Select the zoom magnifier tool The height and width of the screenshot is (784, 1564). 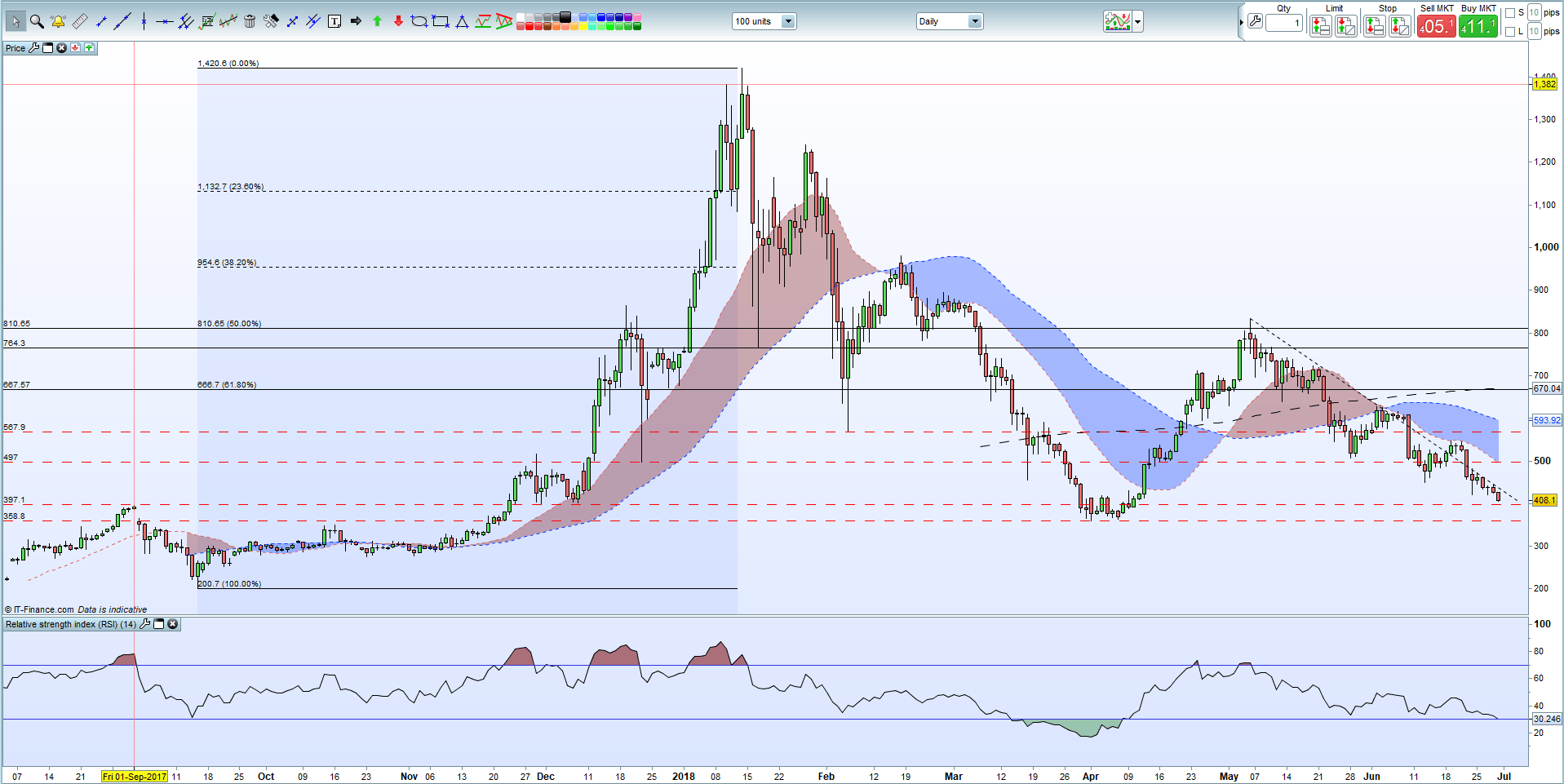point(36,21)
